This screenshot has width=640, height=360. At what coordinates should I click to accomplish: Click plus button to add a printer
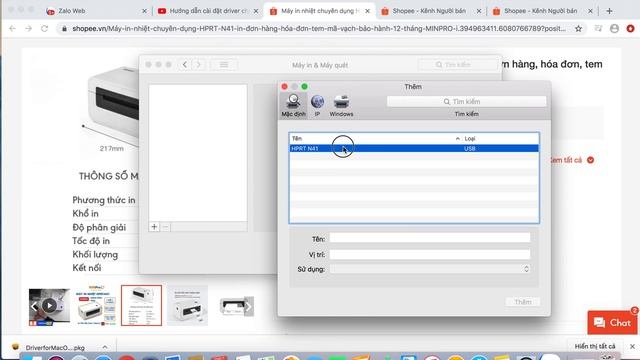click(154, 227)
